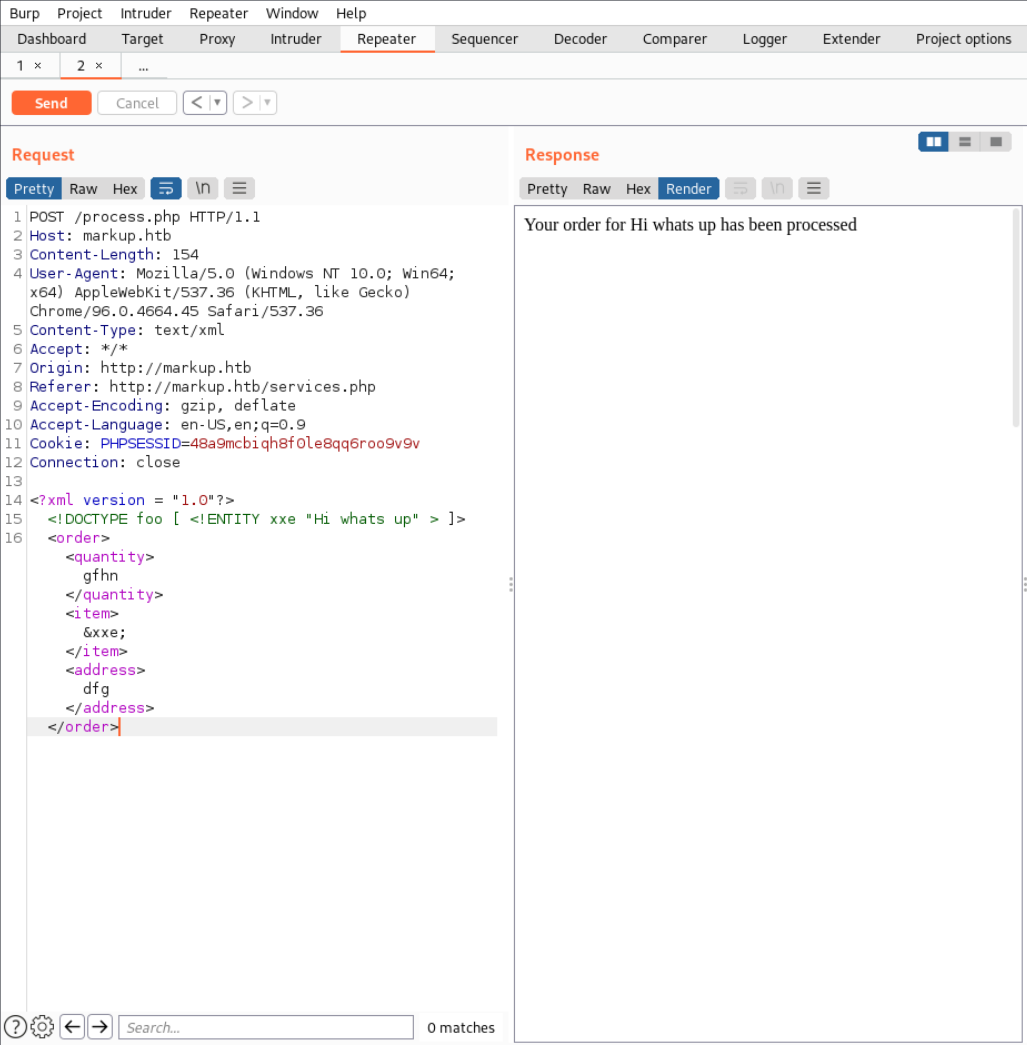Open the Burp menu
This screenshot has width=1027, height=1045.
25,13
